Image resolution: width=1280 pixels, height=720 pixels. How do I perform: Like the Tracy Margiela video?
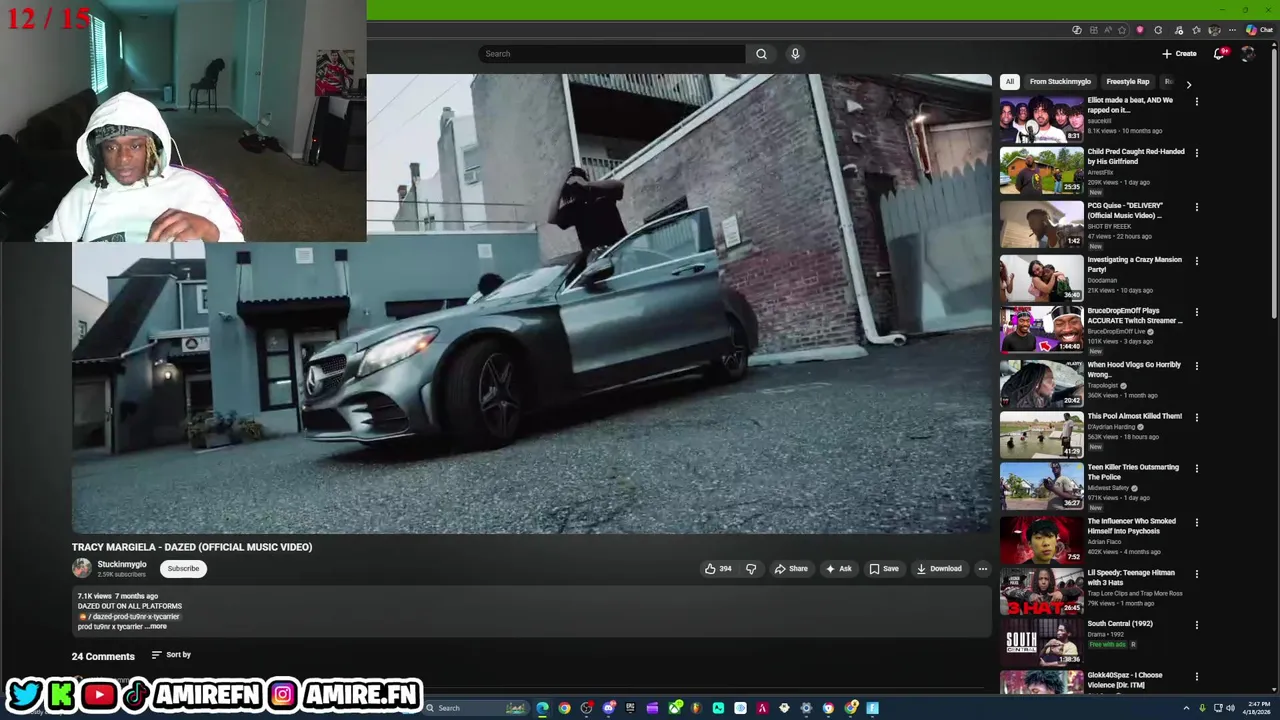tap(718, 569)
